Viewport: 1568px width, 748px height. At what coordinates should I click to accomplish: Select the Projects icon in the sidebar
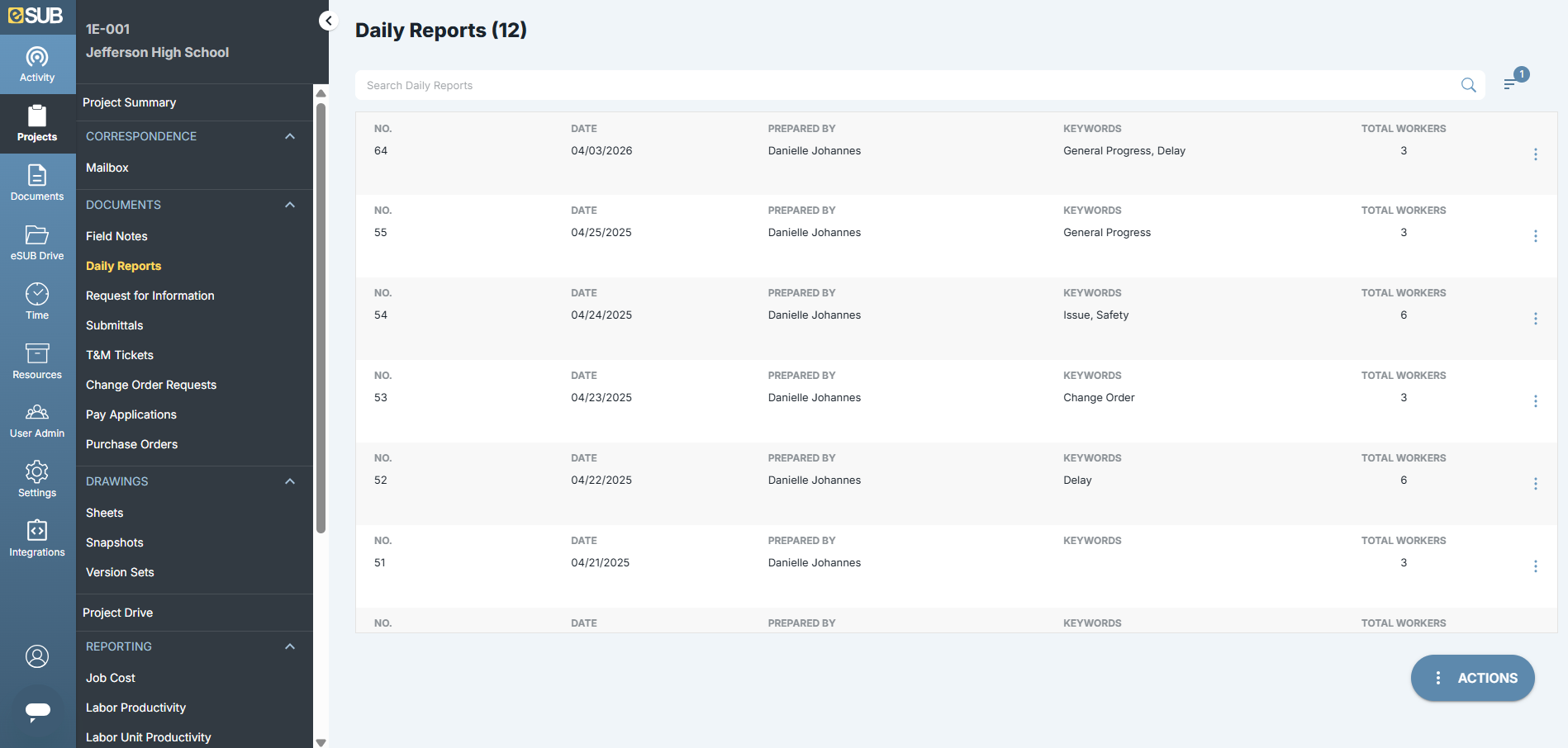(37, 124)
